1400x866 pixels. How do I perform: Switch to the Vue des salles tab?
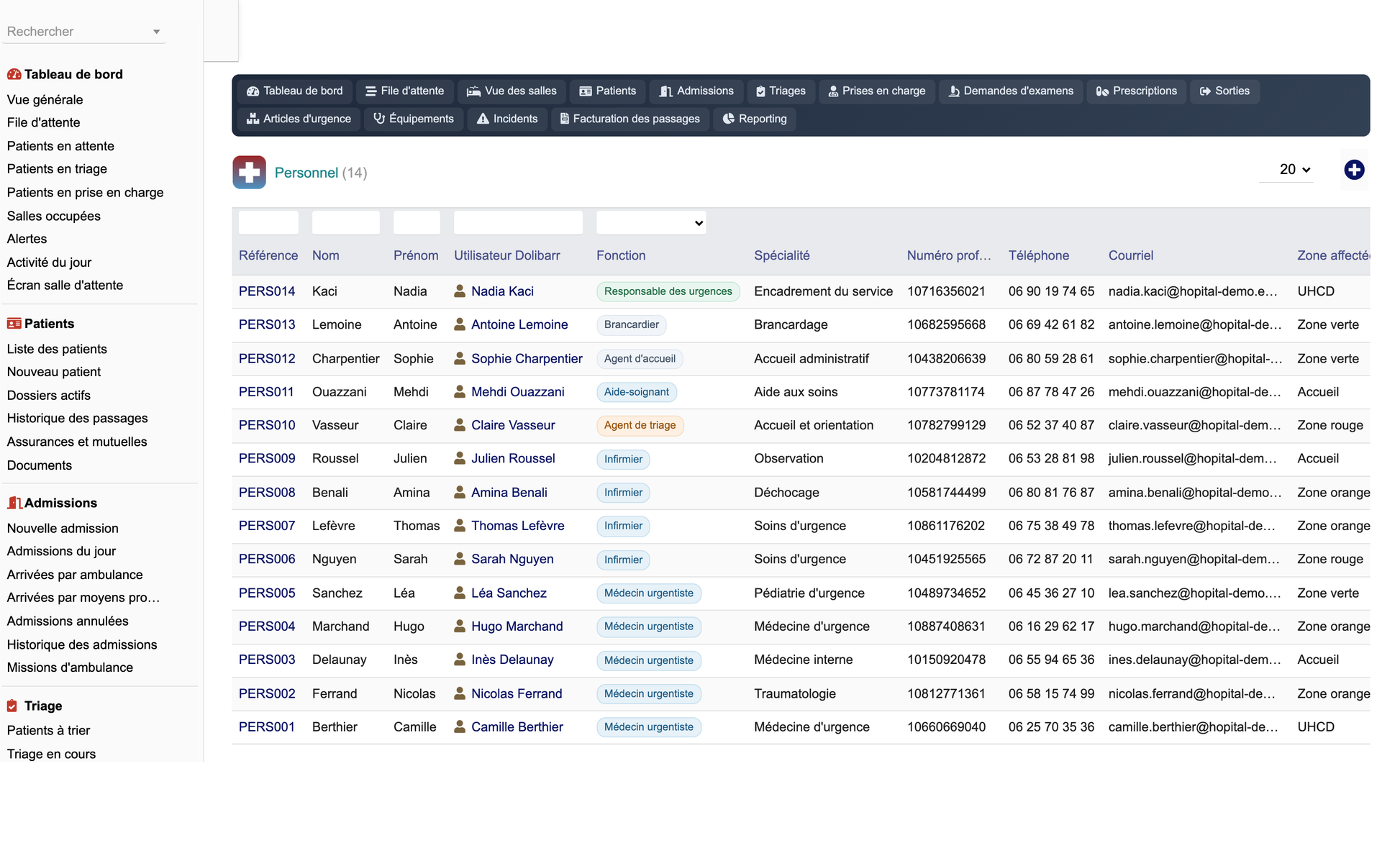click(x=512, y=91)
